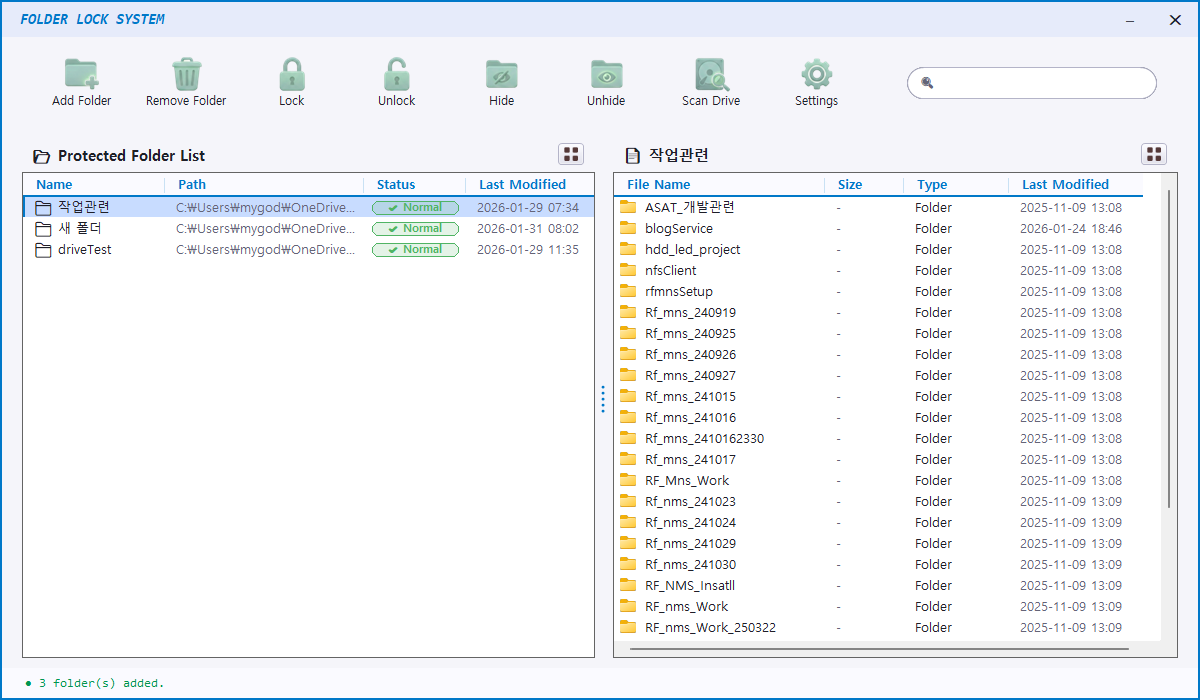This screenshot has height=700, width=1200.
Task: Select the Rf_mns_240926 folder name
Action: (x=690, y=354)
